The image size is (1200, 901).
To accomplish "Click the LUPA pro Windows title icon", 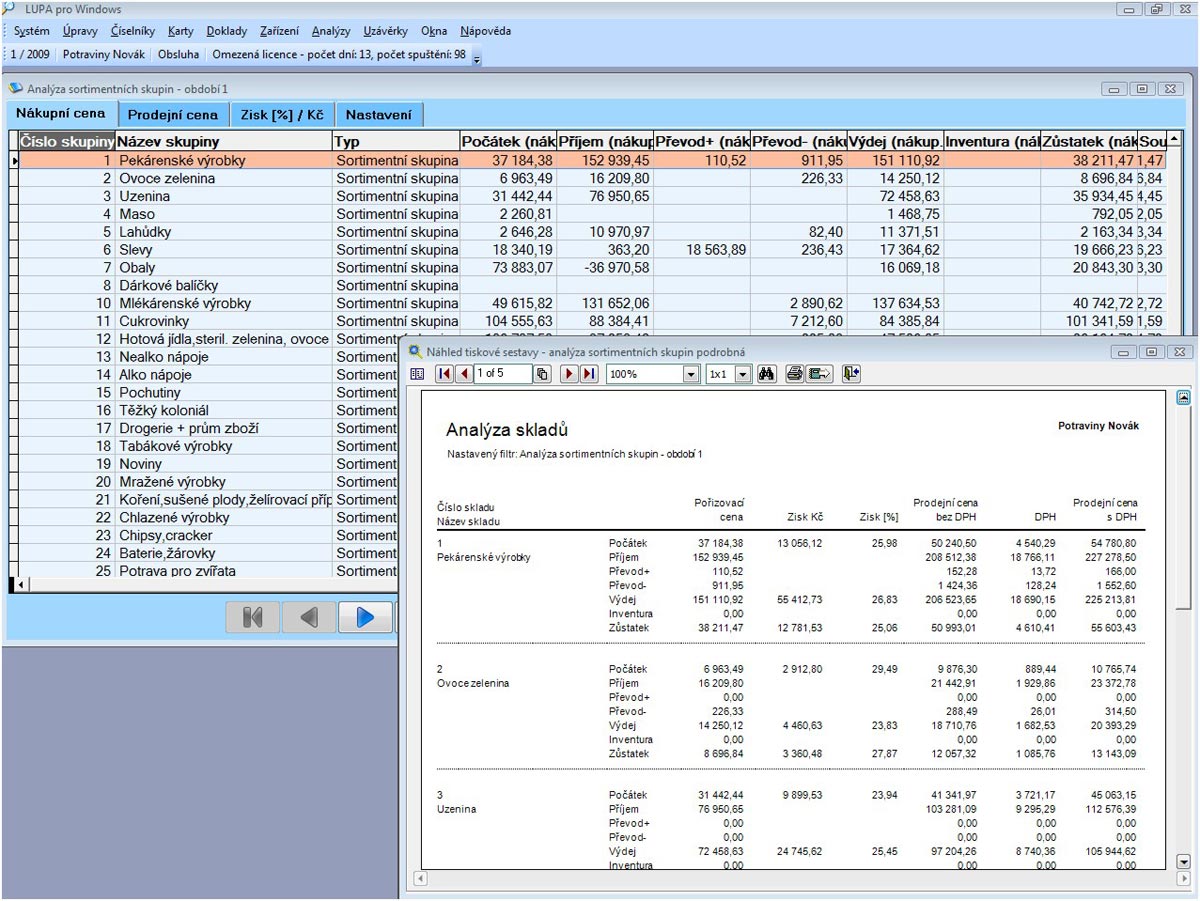I will tap(8, 9).
